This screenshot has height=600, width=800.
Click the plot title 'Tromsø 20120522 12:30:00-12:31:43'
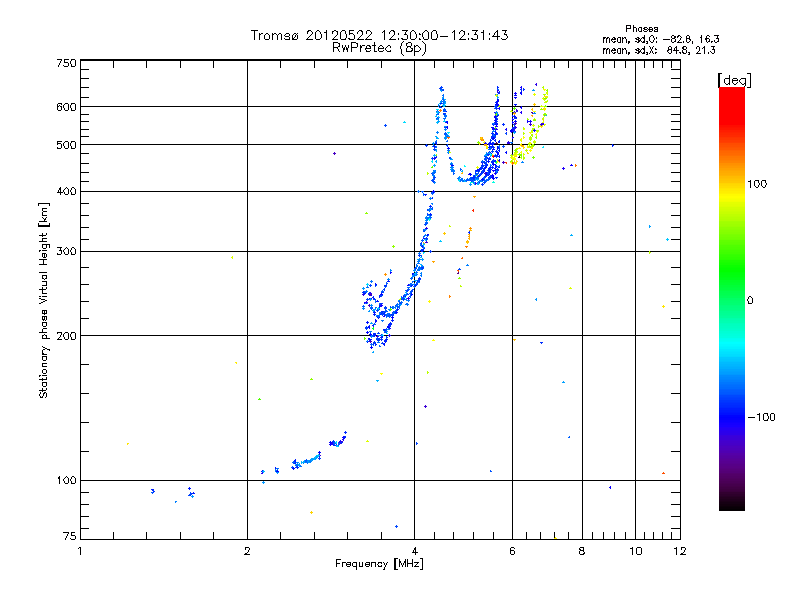pos(379,35)
